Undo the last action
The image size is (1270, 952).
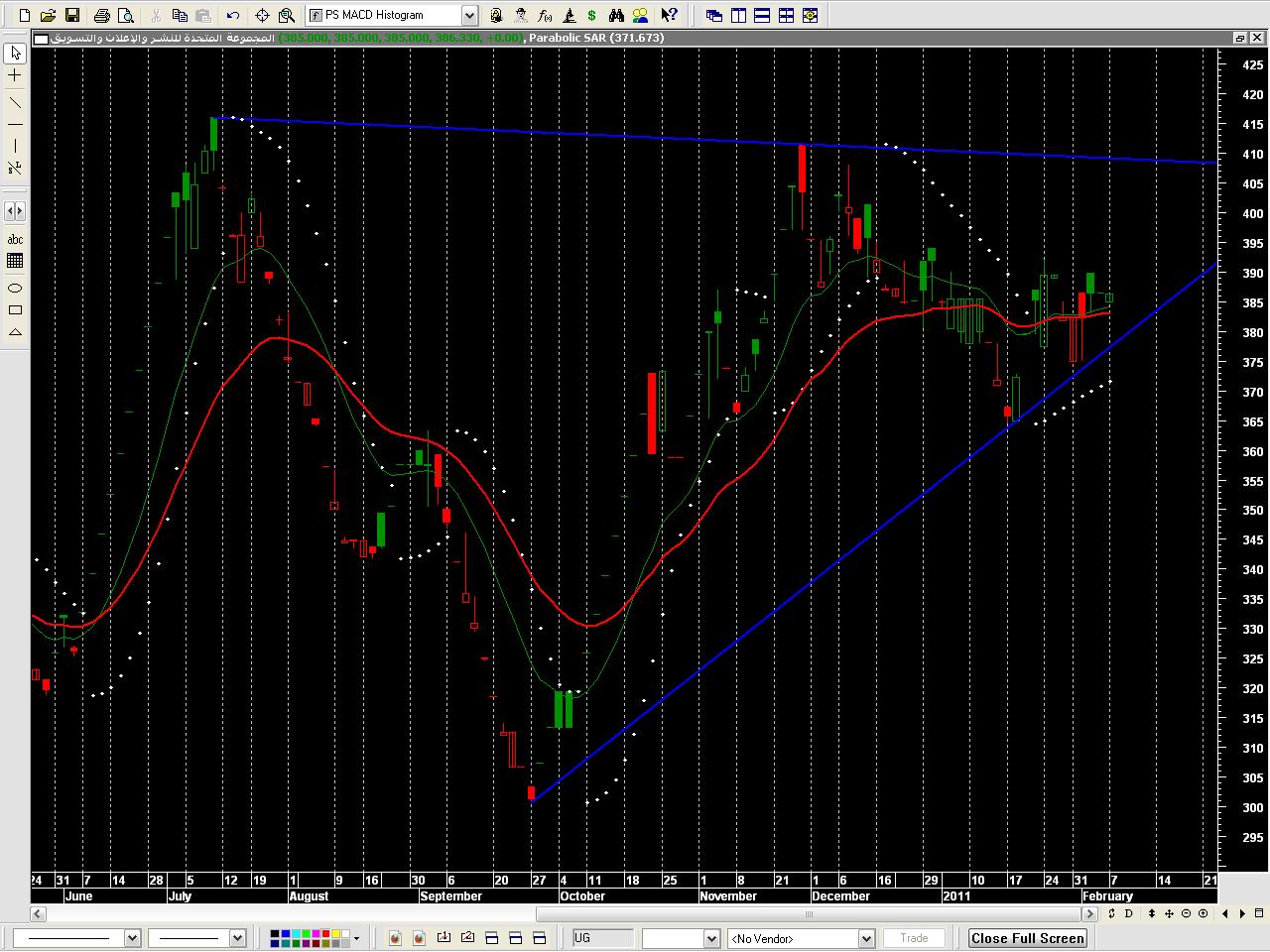click(x=233, y=15)
